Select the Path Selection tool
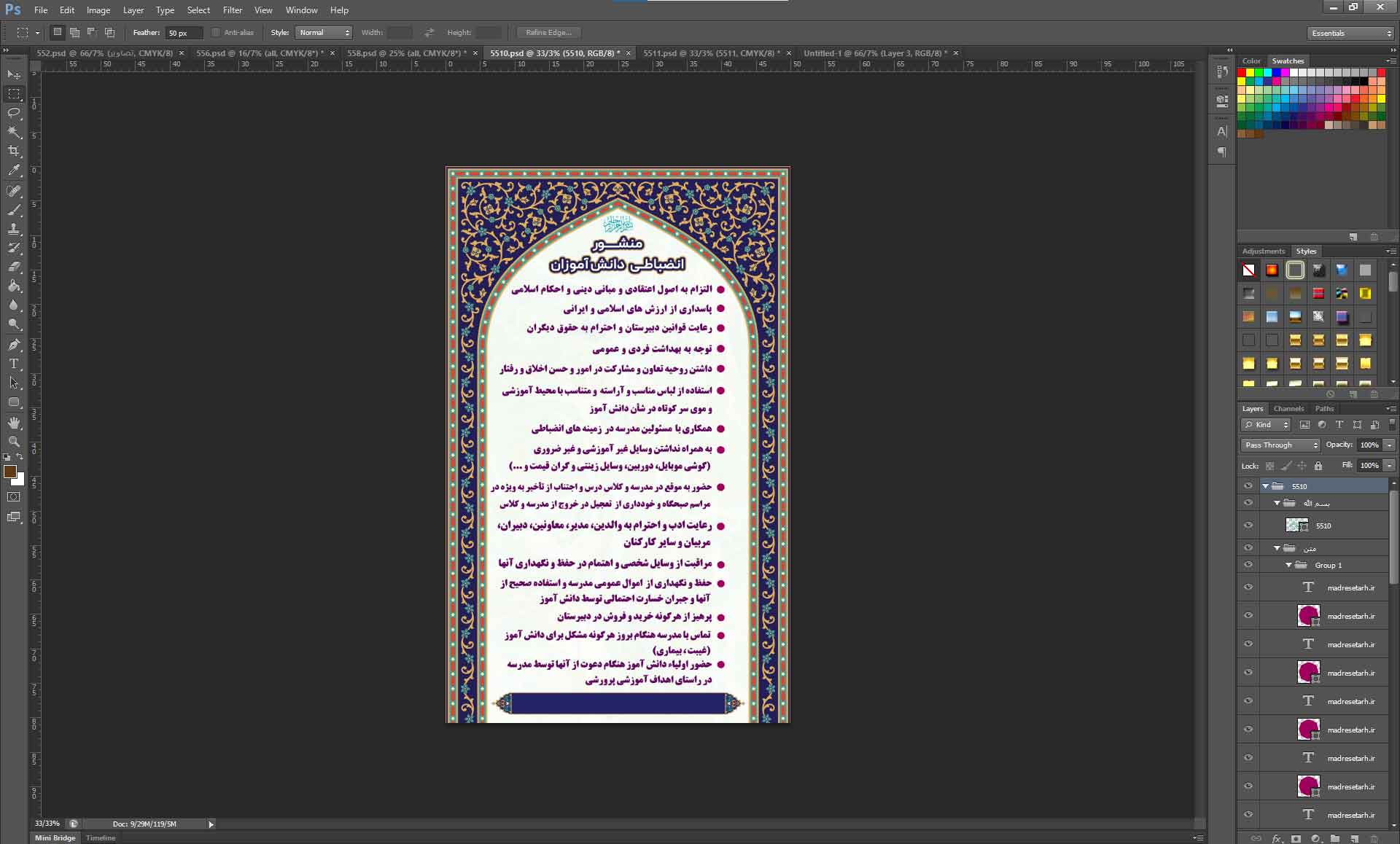The height and width of the screenshot is (844, 1400). pos(14,383)
